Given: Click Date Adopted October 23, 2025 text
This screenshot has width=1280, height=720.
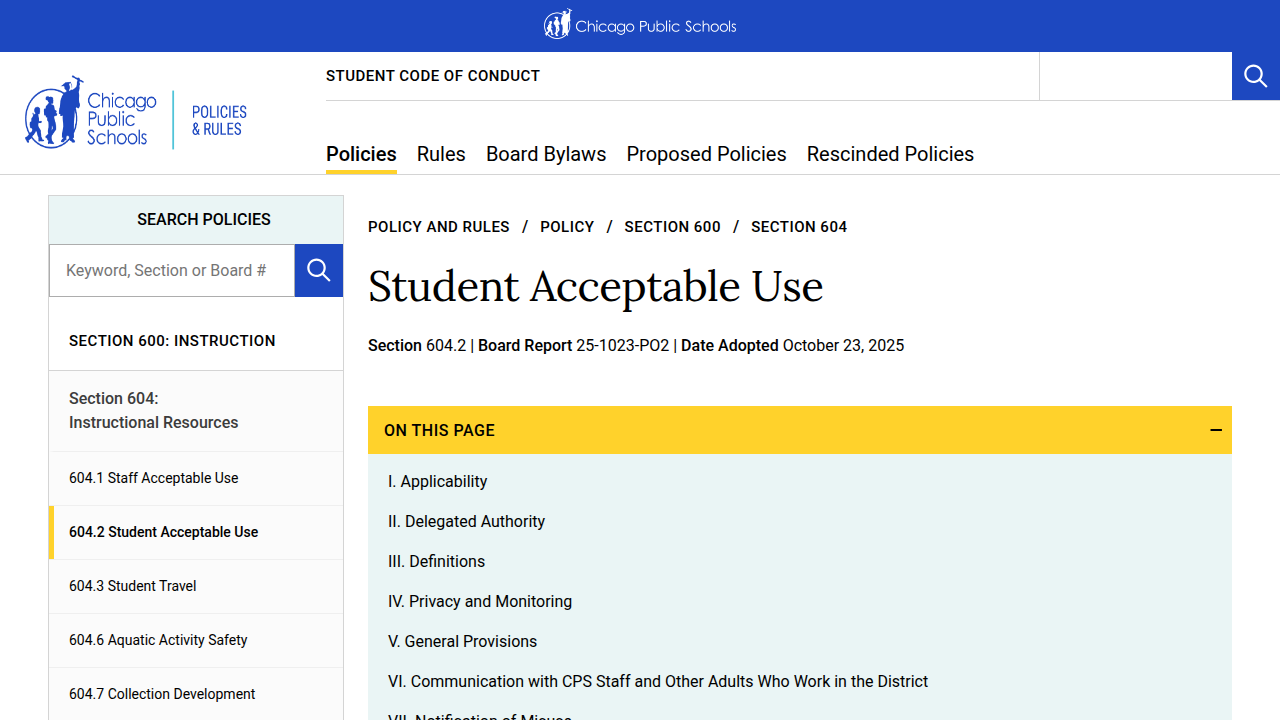Looking at the screenshot, I should (793, 345).
